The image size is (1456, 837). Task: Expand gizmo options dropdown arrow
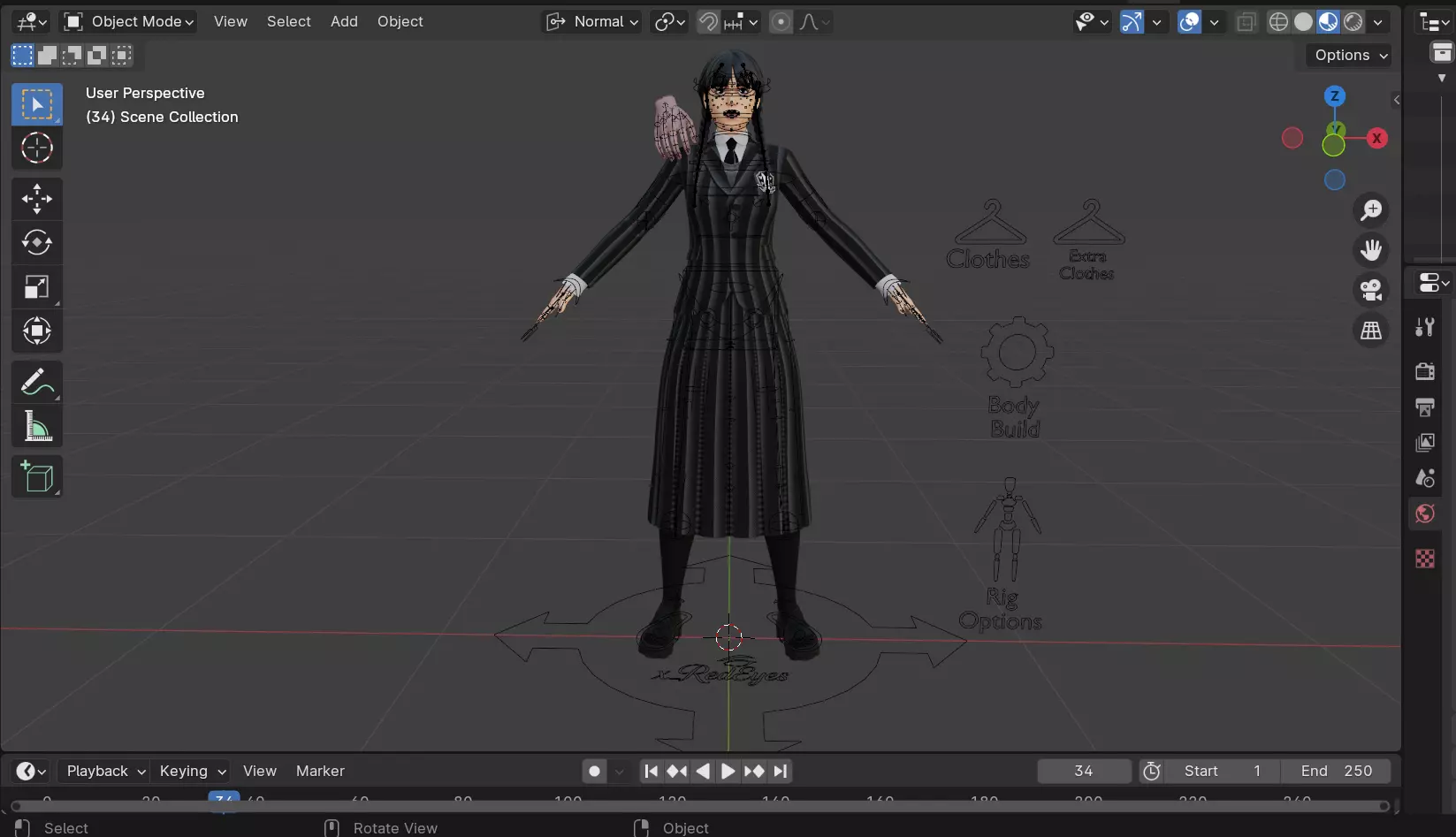point(1156,21)
